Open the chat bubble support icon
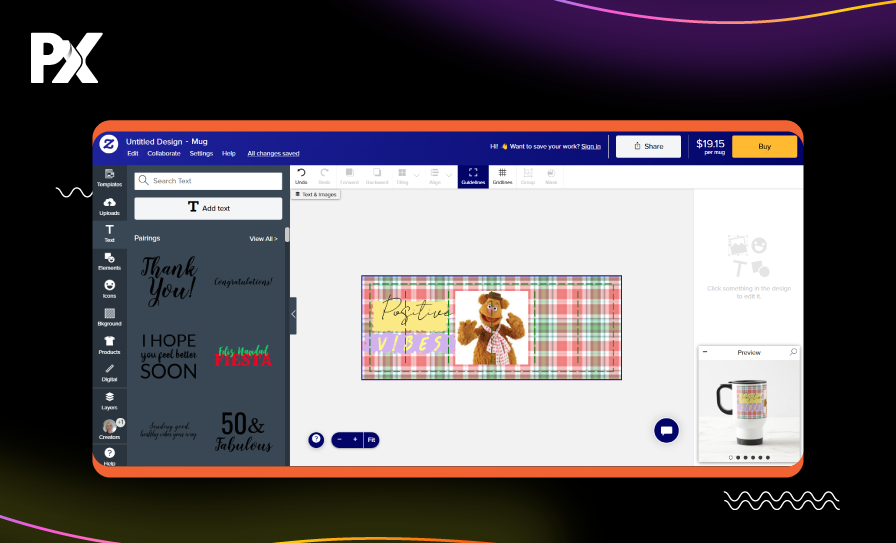 [x=667, y=430]
